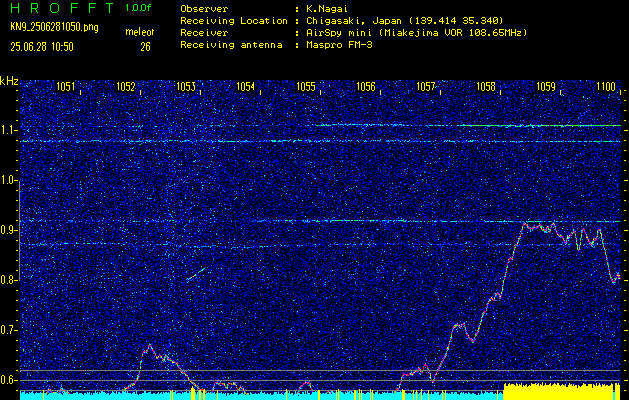Click the 1055 time axis marker
Image resolution: width=629 pixels, height=400 pixels.
point(306,86)
